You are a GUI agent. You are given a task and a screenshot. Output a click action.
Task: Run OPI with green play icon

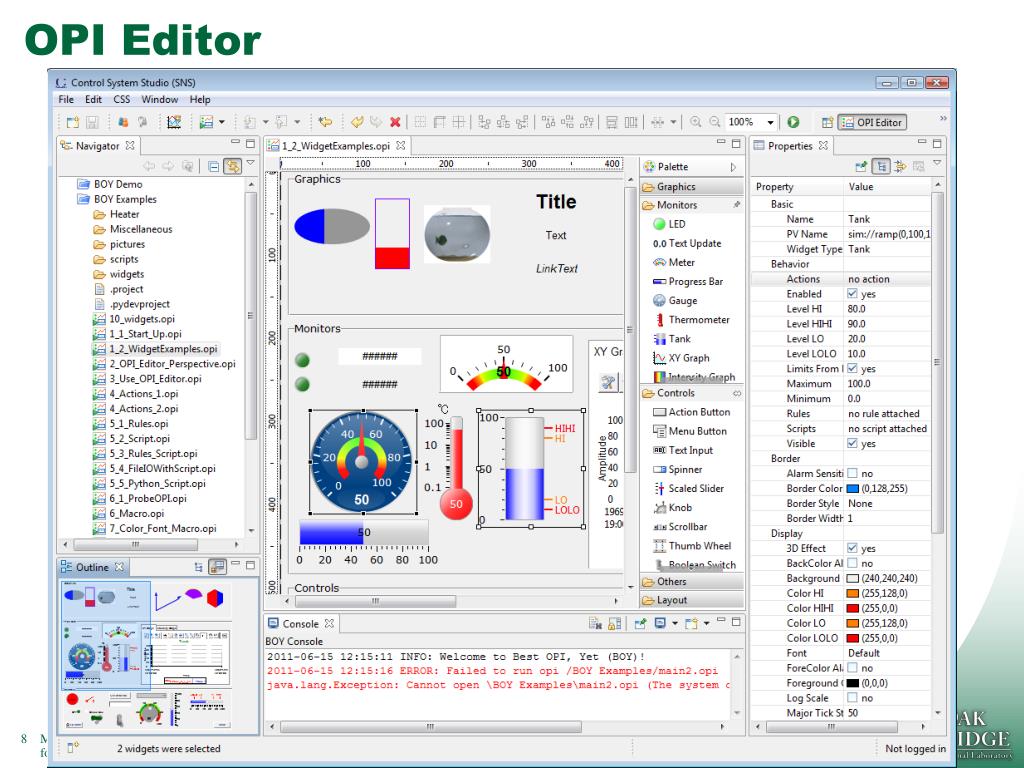pos(793,122)
